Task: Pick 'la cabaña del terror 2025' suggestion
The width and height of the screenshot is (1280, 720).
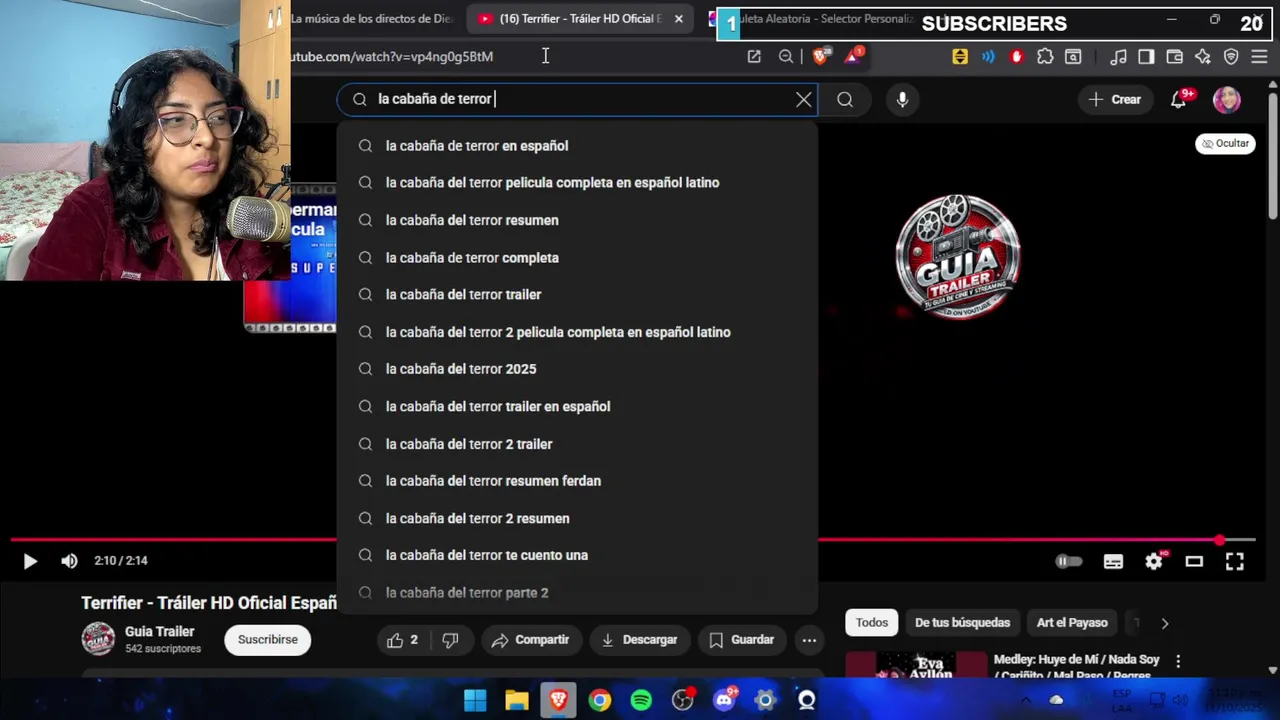Action: tap(577, 369)
